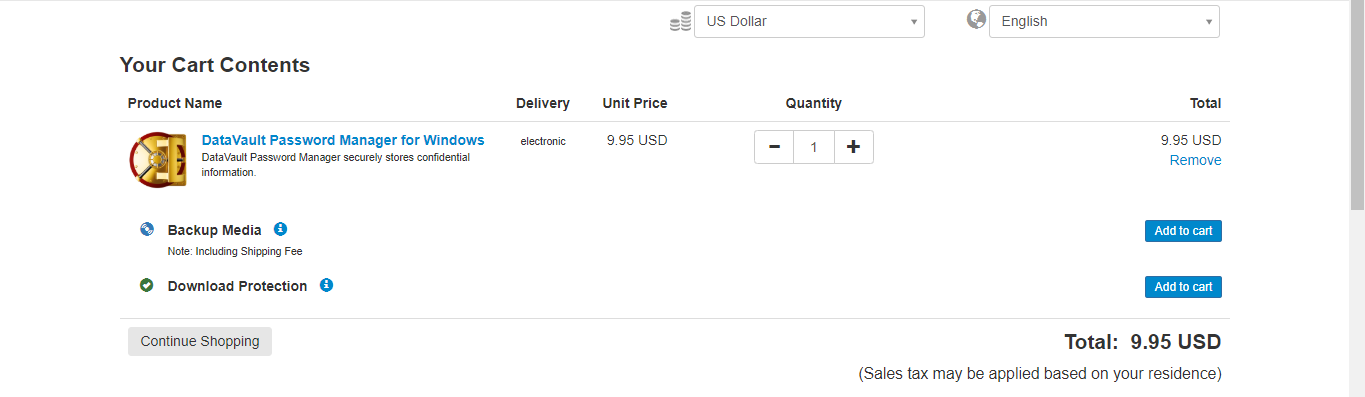Open the Backup Media info icon
Image resolution: width=1365 pixels, height=397 pixels.
pyautogui.click(x=280, y=229)
